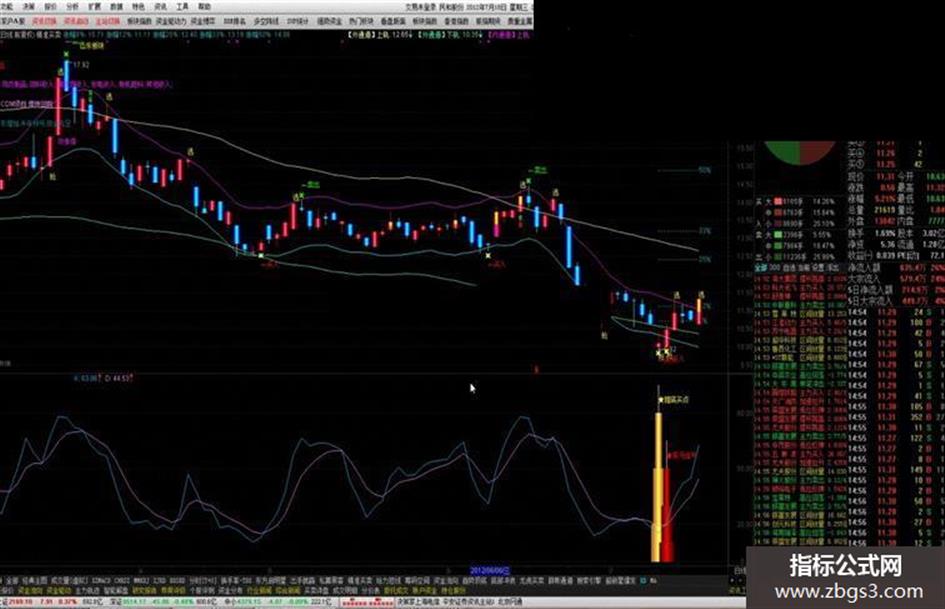Select the 成交量(虚拟) indicator tab

pos(68,580)
